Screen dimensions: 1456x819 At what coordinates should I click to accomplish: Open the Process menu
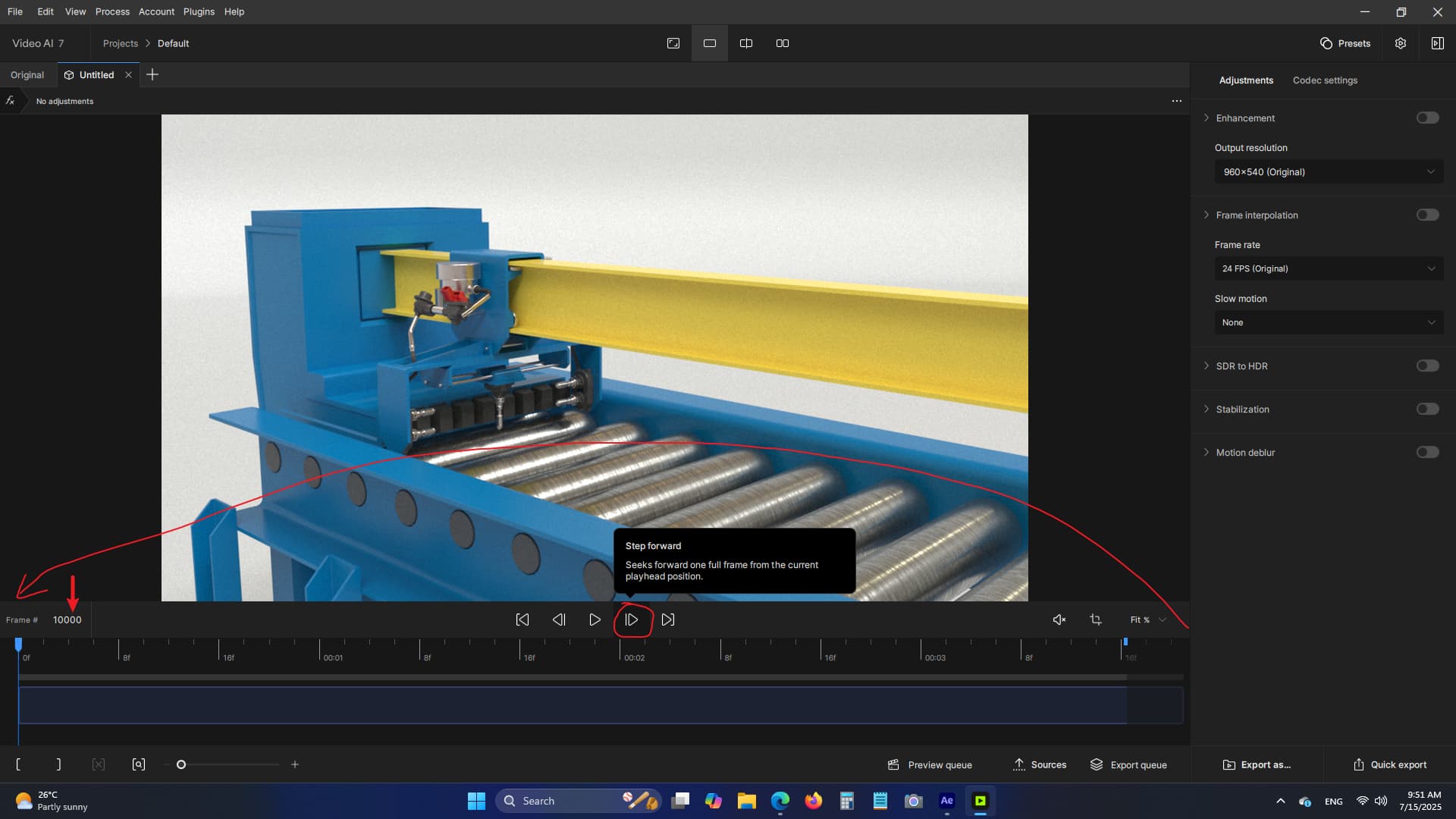click(x=112, y=11)
